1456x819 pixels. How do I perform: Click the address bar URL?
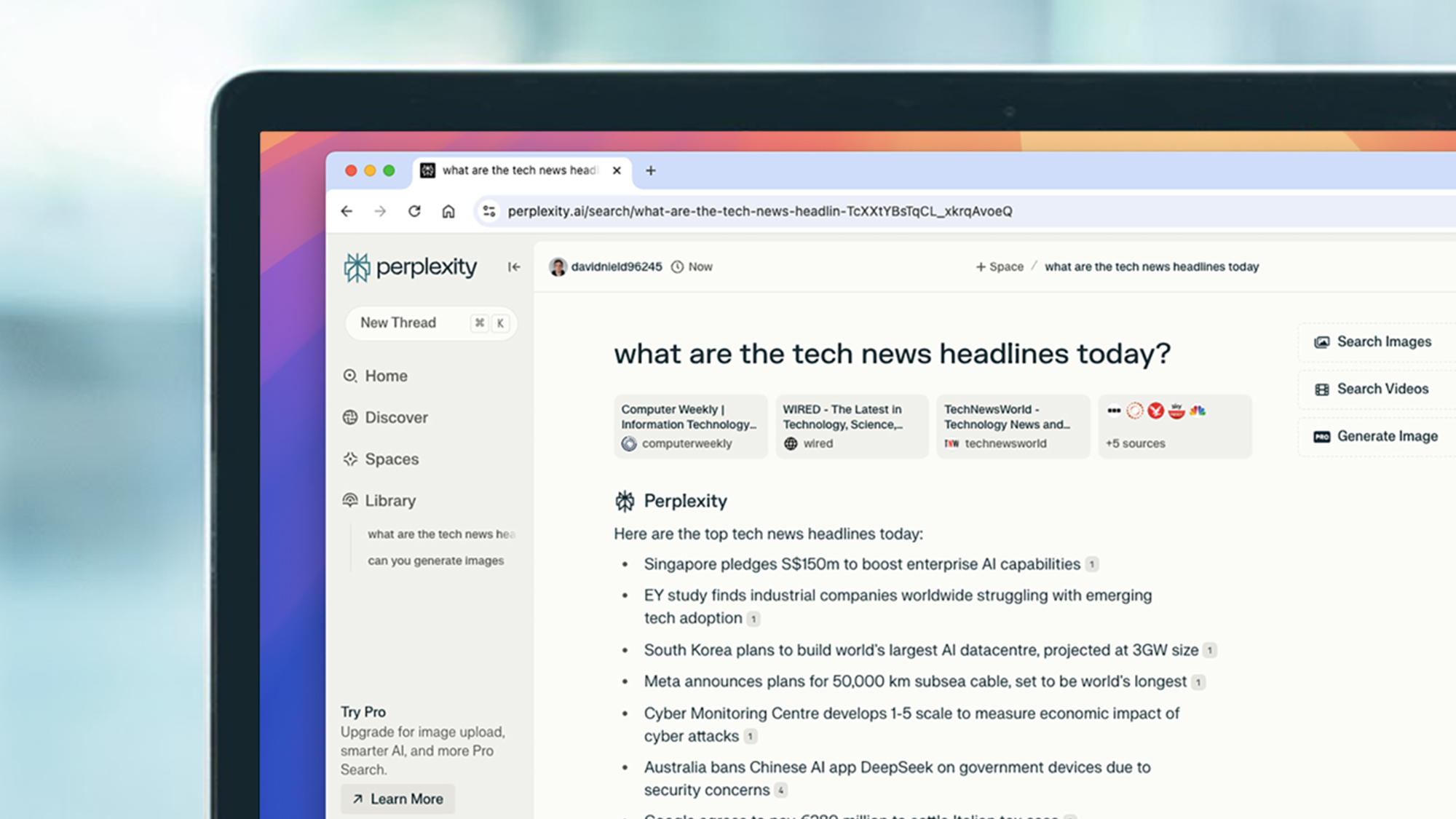pyautogui.click(x=760, y=211)
